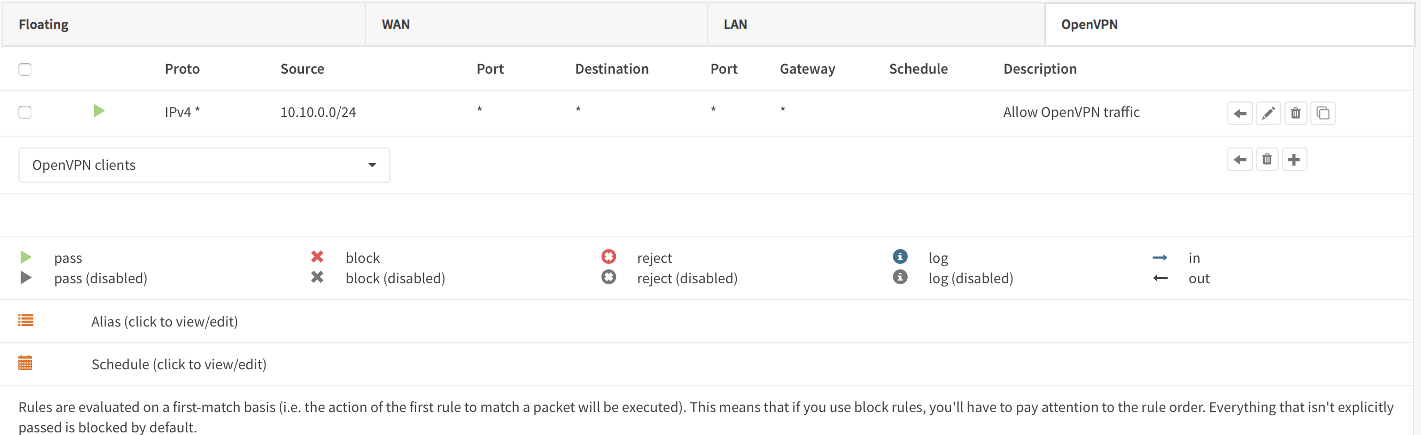The image size is (1421, 435).
Task: Delete the Allow OpenVPN traffic rule
Action: pos(1295,113)
